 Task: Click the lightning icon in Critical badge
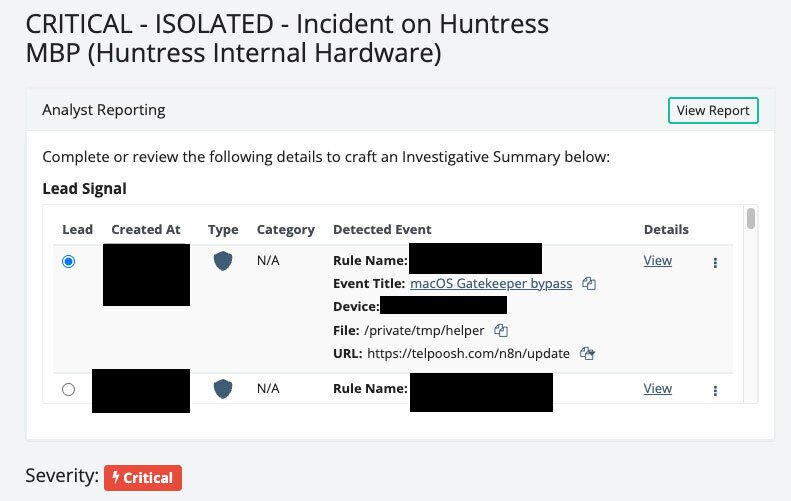pyautogui.click(x=116, y=478)
